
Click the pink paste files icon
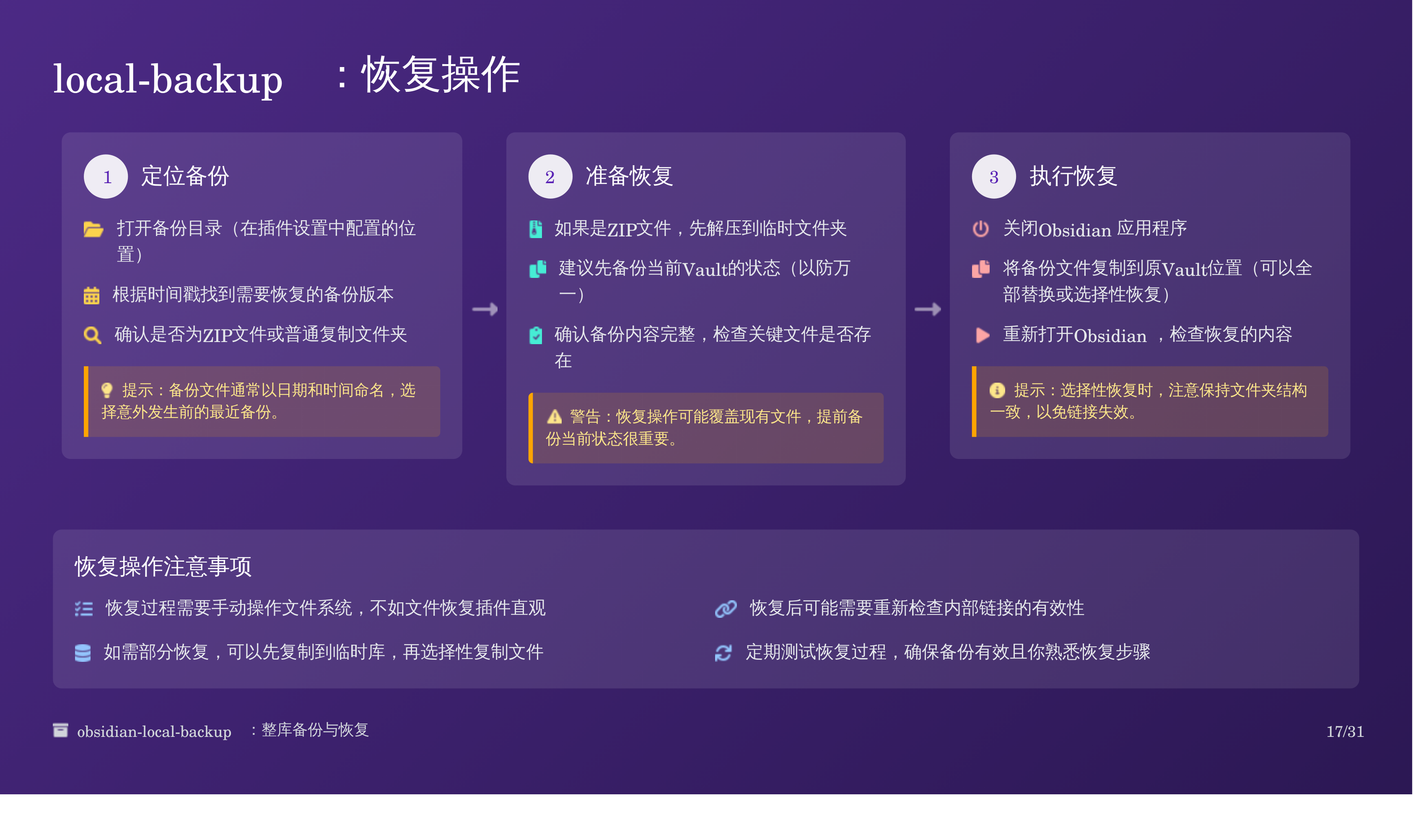point(981,269)
